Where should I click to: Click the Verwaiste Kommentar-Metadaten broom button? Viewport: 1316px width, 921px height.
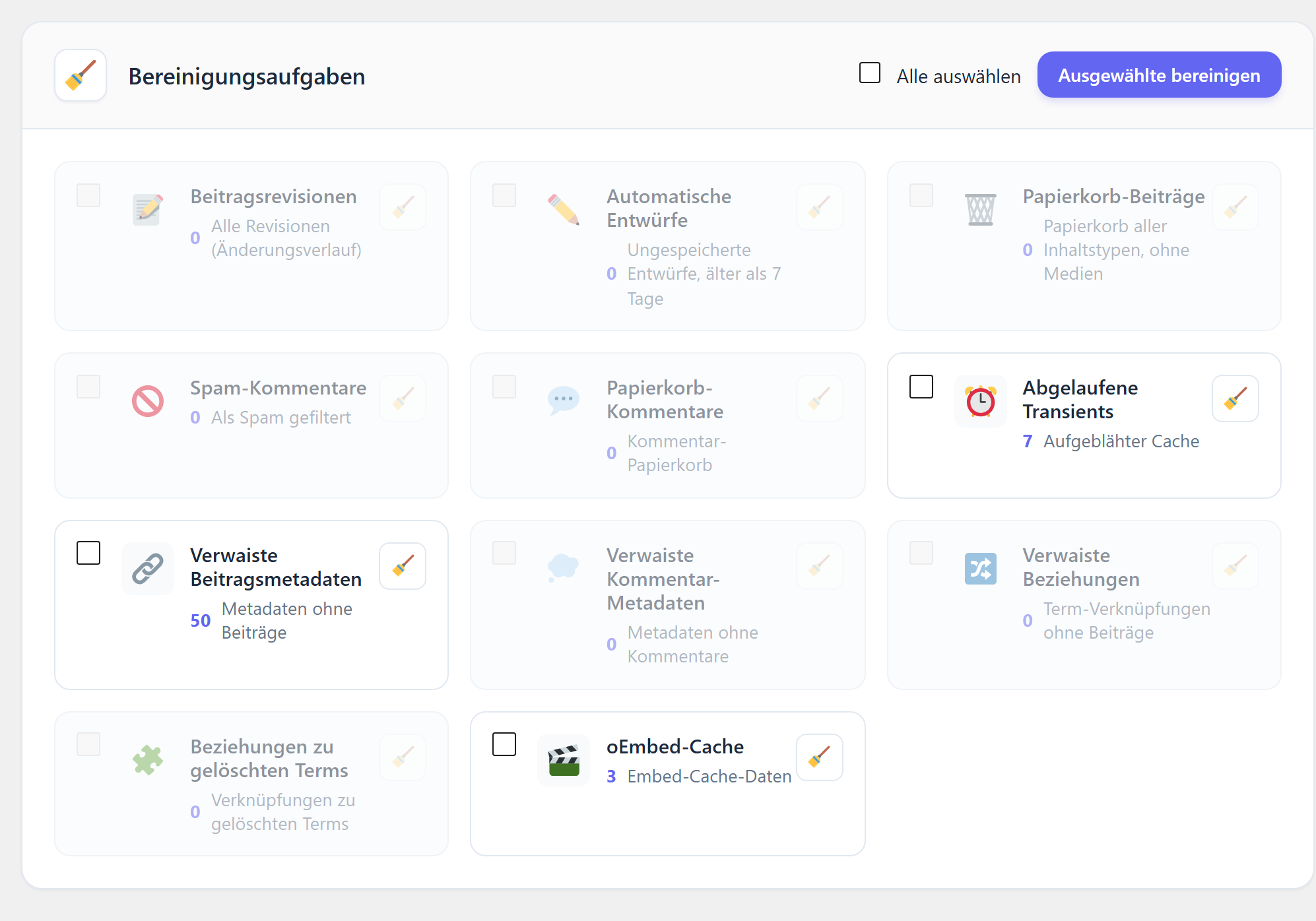click(819, 566)
